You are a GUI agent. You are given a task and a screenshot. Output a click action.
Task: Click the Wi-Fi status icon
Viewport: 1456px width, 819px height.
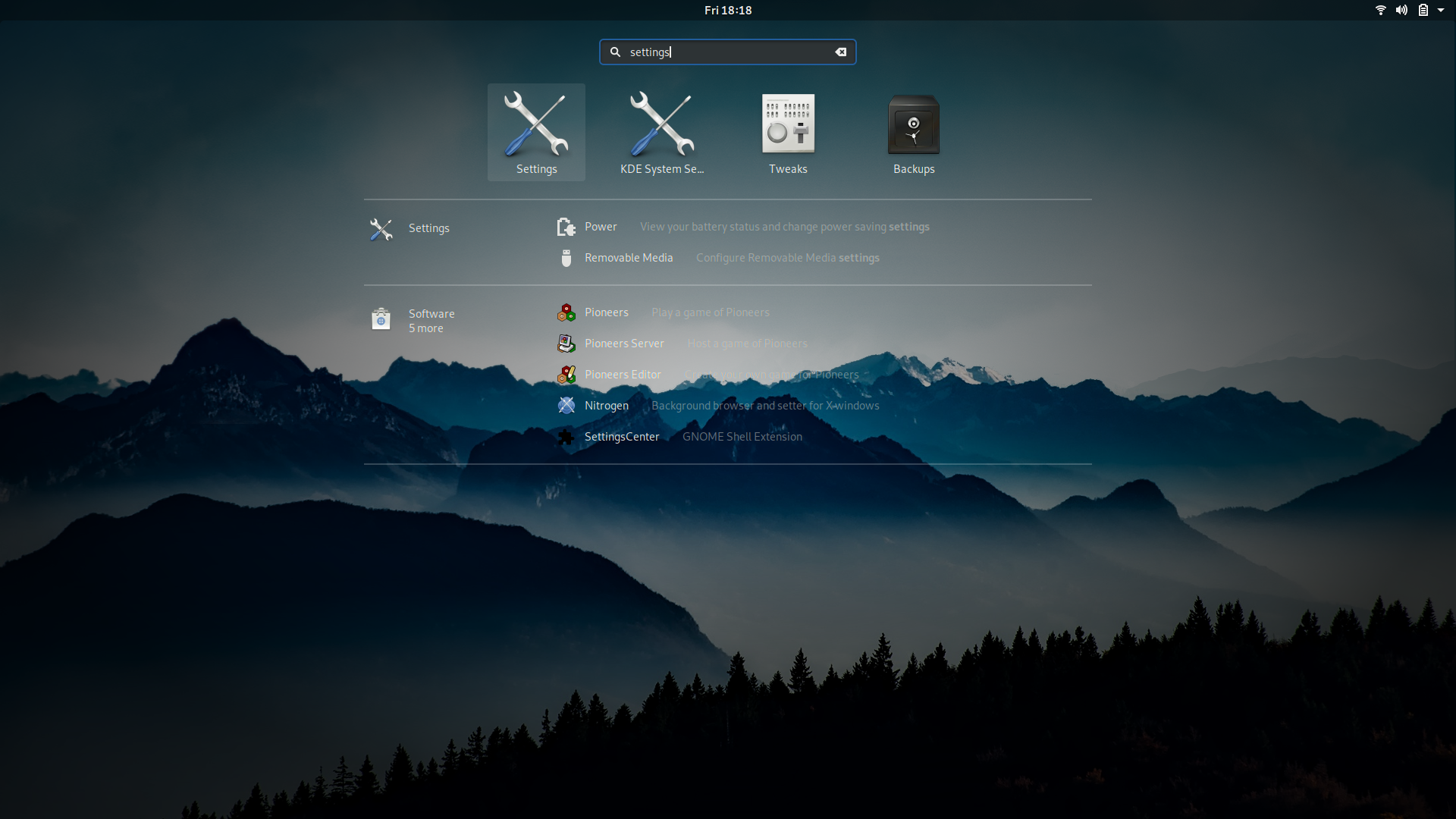pos(1380,10)
